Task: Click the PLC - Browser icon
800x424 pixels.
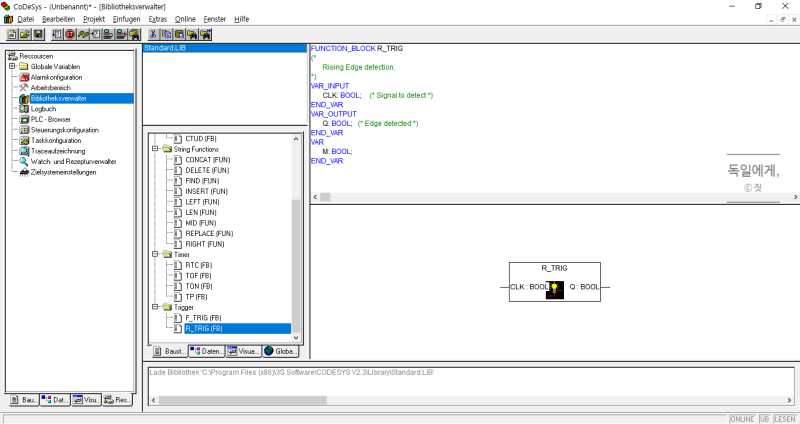Action: pyautogui.click(x=24, y=119)
